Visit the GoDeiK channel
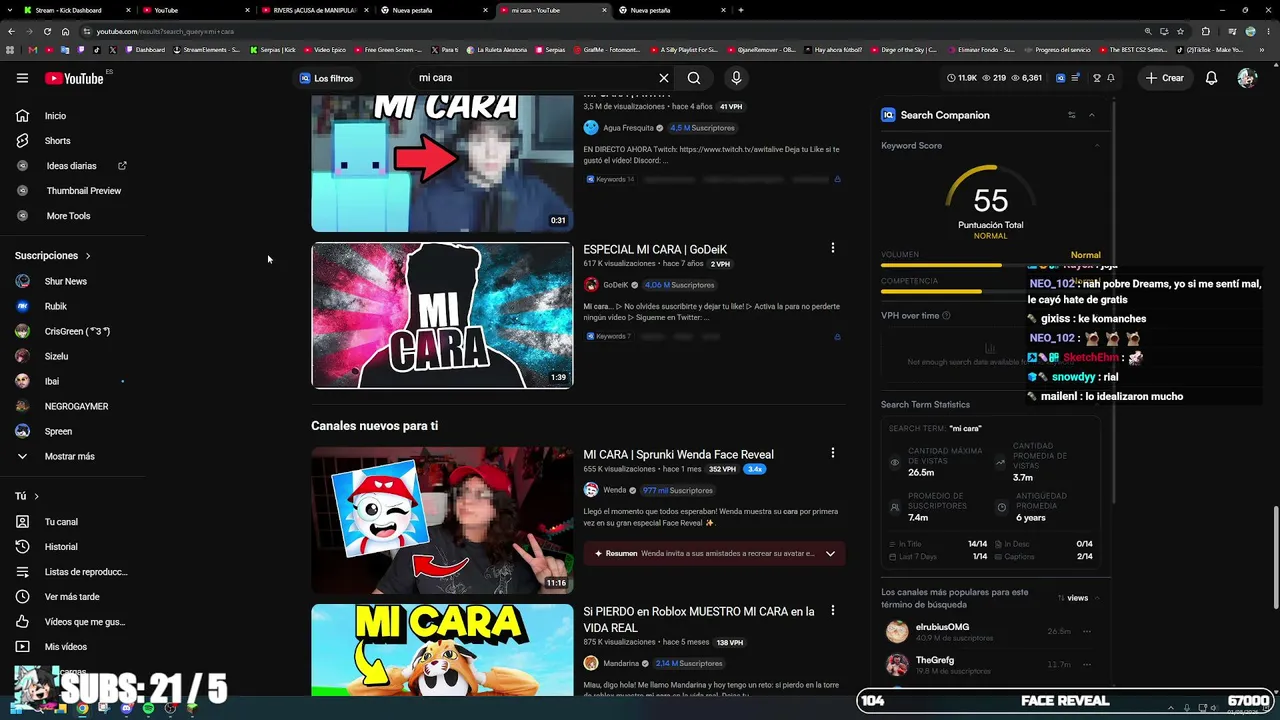Viewport: 1280px width, 720px height. (616, 285)
